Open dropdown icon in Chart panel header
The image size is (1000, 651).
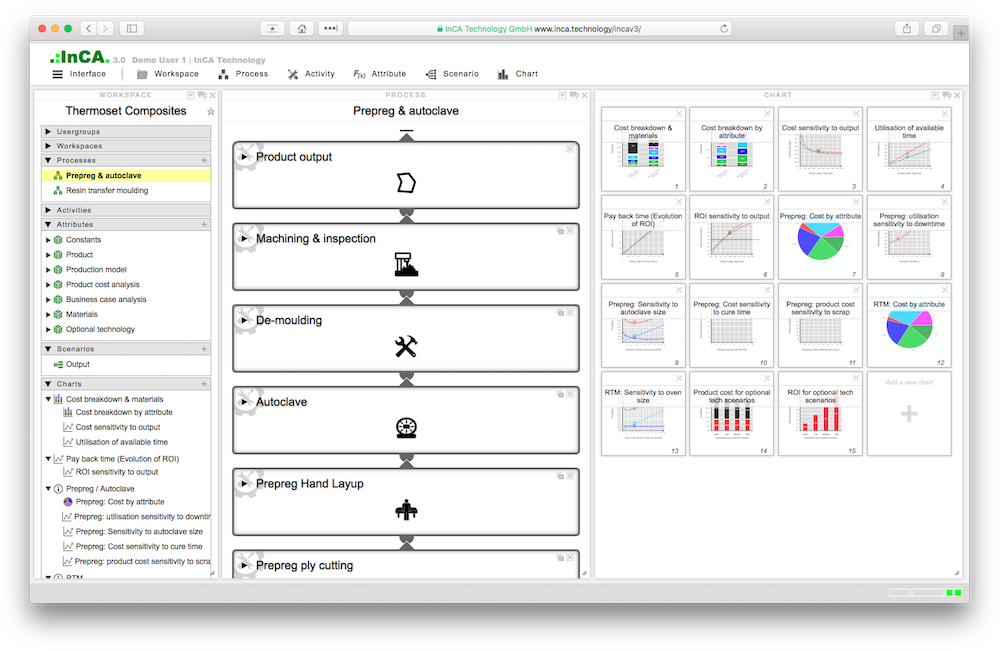click(x=934, y=95)
